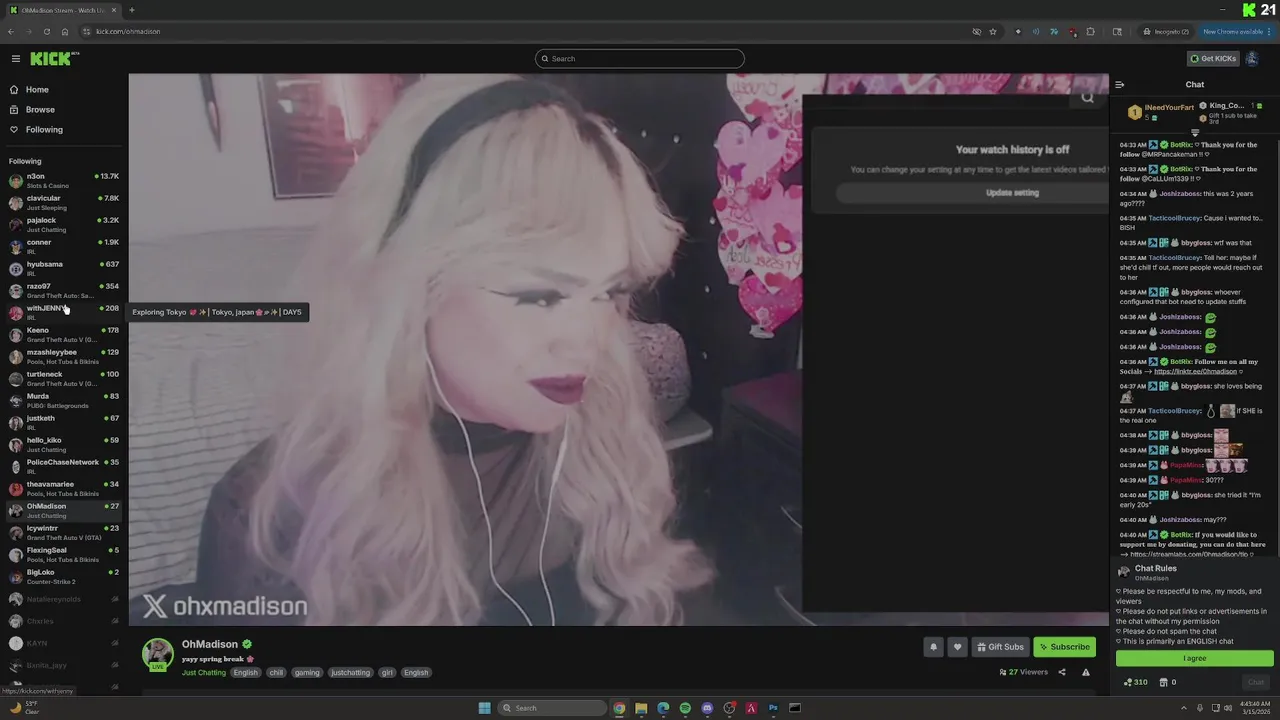Screen dimensions: 1280x720
Task: Click the justchatting tag
Action: [350, 672]
